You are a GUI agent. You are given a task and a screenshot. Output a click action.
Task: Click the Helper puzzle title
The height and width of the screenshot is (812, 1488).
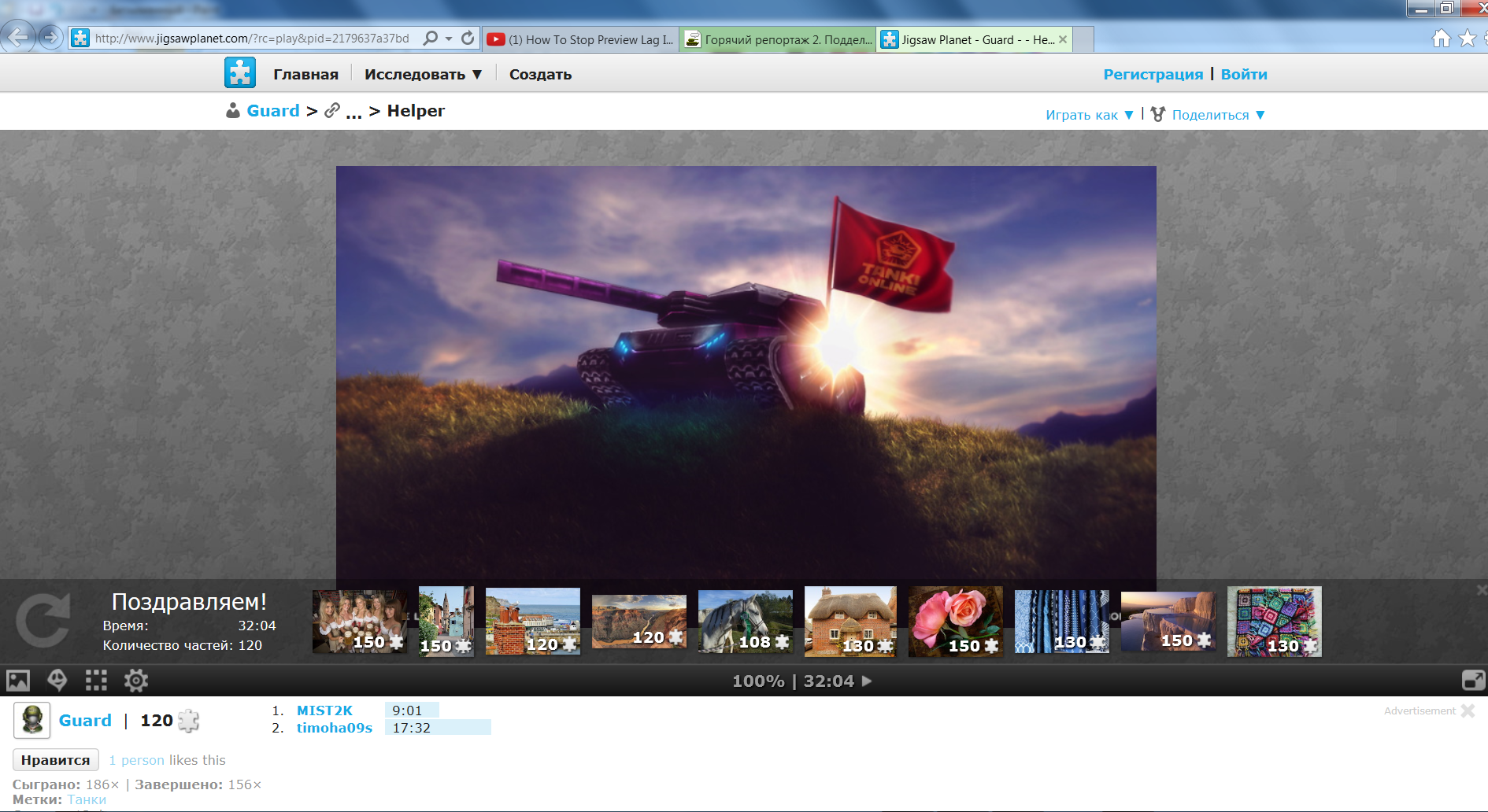(416, 111)
